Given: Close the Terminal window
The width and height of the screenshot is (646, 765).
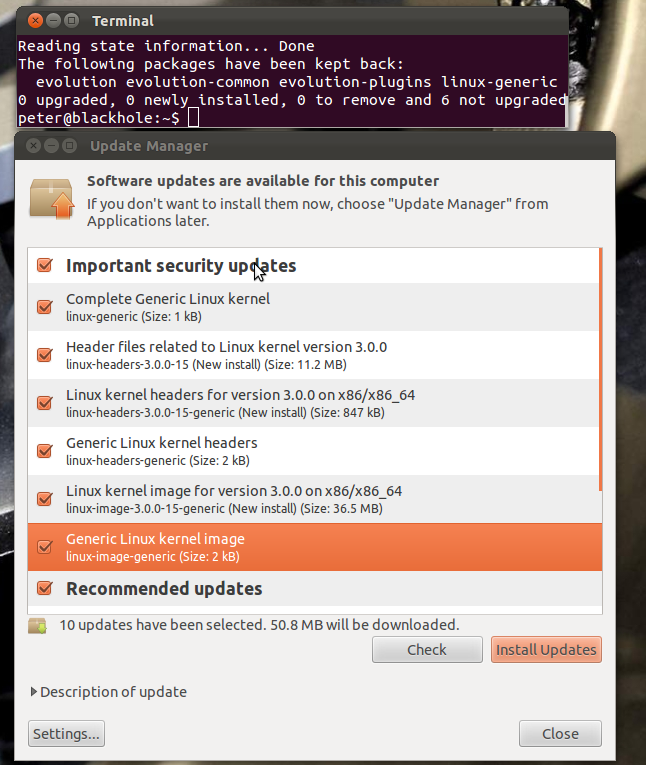Looking at the screenshot, I should 34,21.
